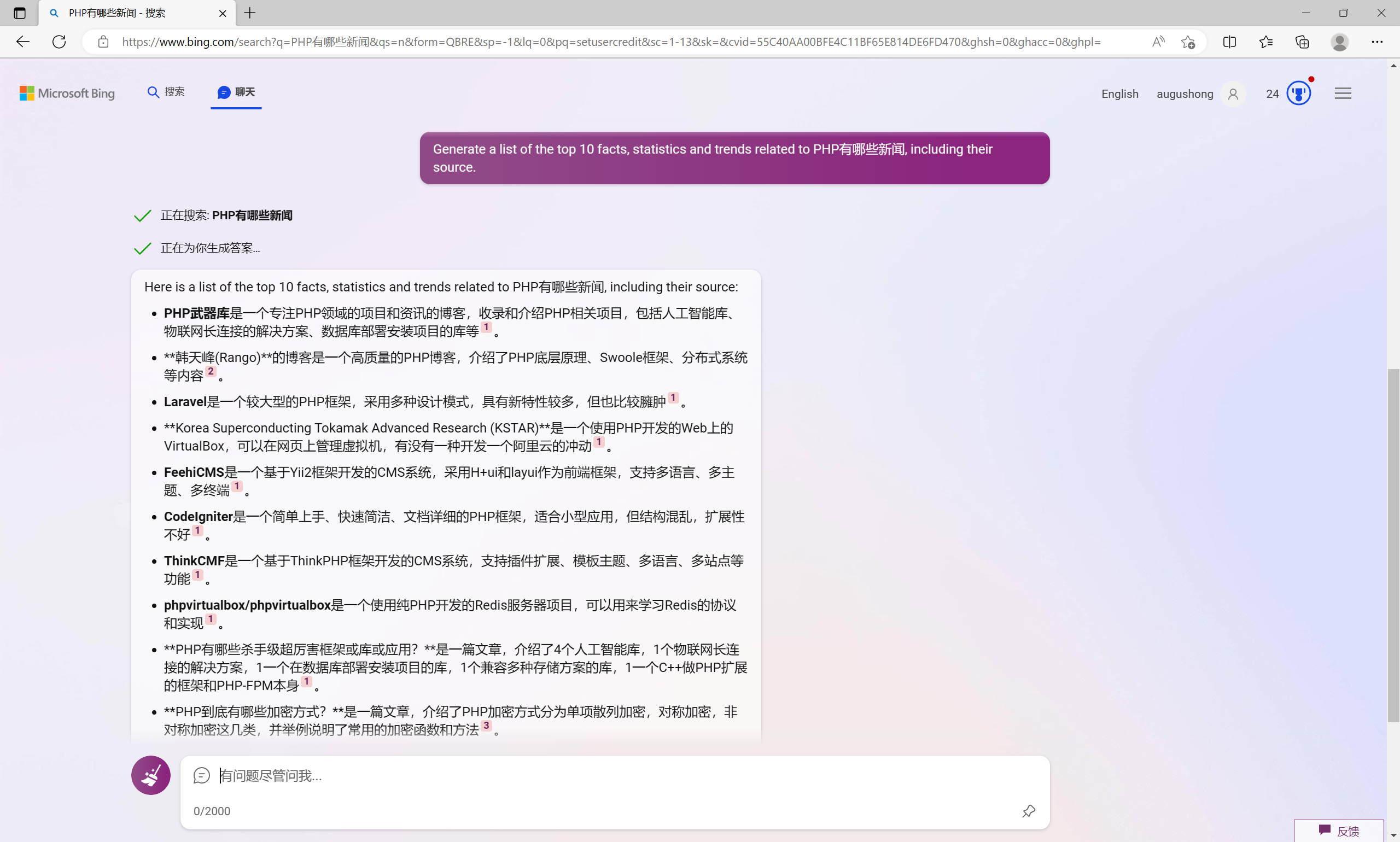1400x842 pixels.
Task: Click the page vertical scrollbar thumb
Action: click(x=1393, y=545)
